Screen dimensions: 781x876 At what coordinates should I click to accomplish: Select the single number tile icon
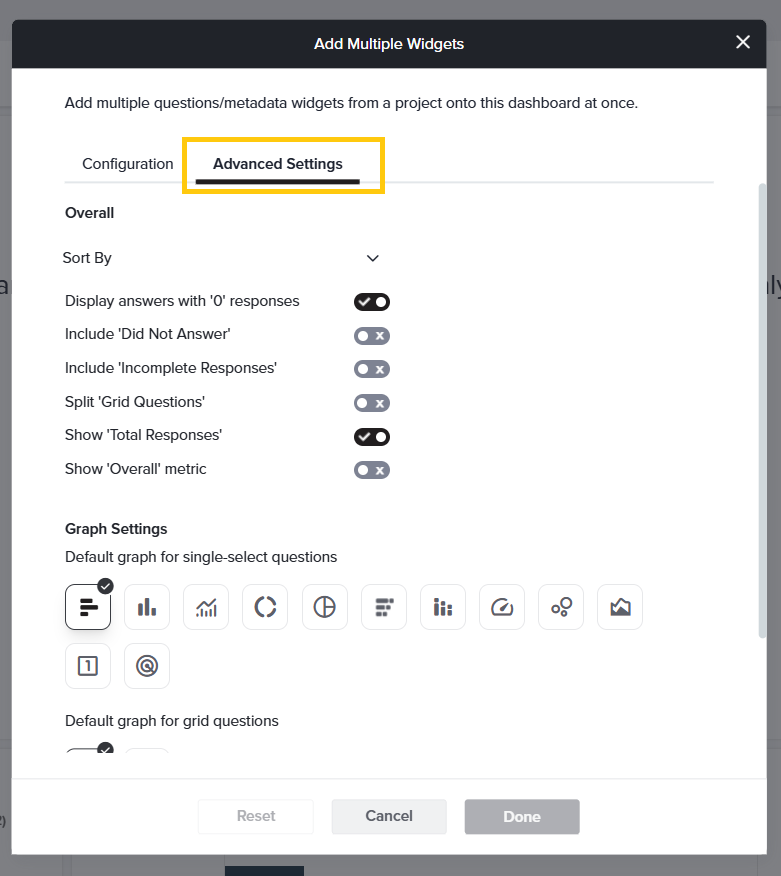tap(88, 666)
